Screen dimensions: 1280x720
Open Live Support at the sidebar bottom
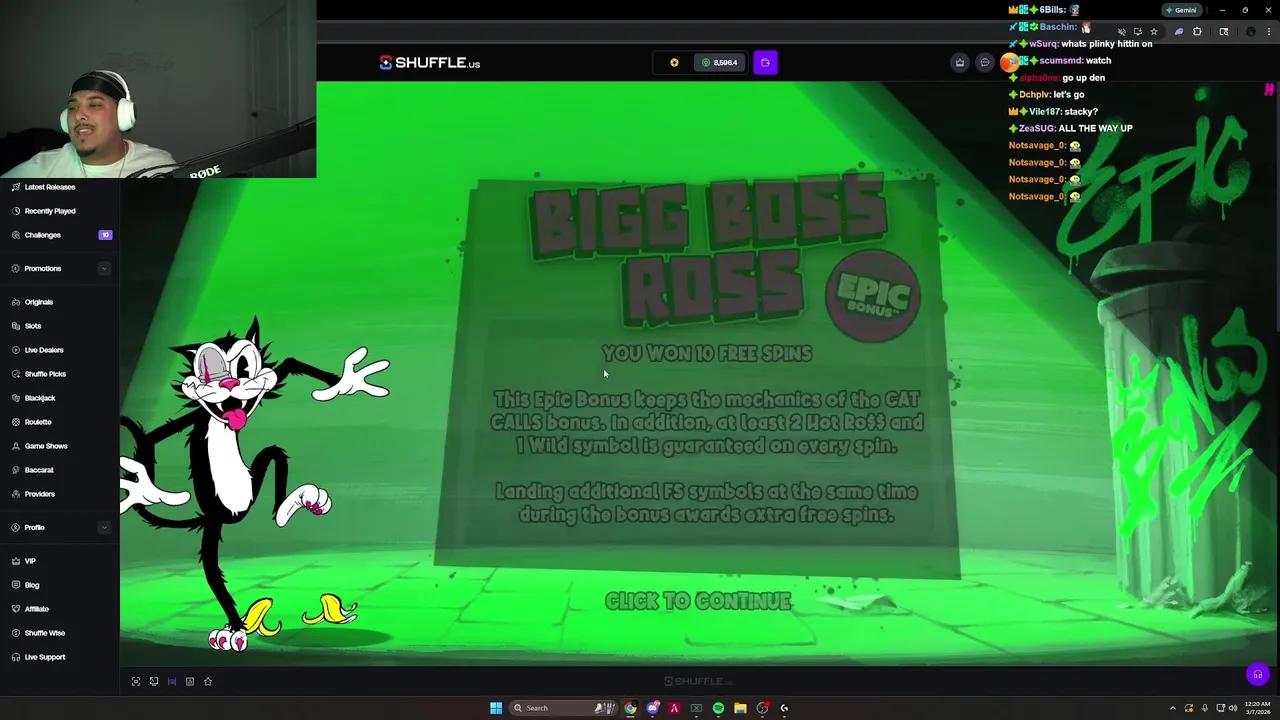pyautogui.click(x=45, y=657)
